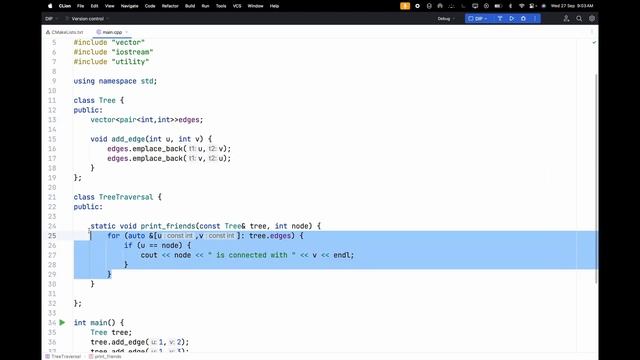Click the Bluetooth icon in the menu bar
Image resolution: width=640 pixels, height=360 pixels.
tap(510, 6)
